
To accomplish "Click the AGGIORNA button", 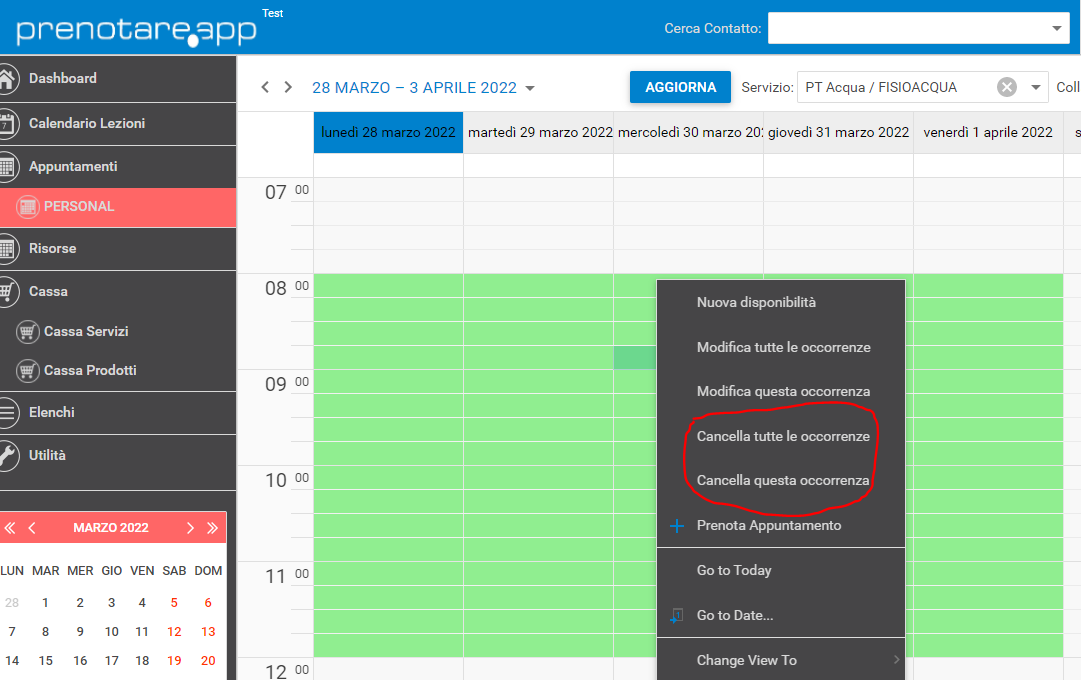I will (x=680, y=87).
